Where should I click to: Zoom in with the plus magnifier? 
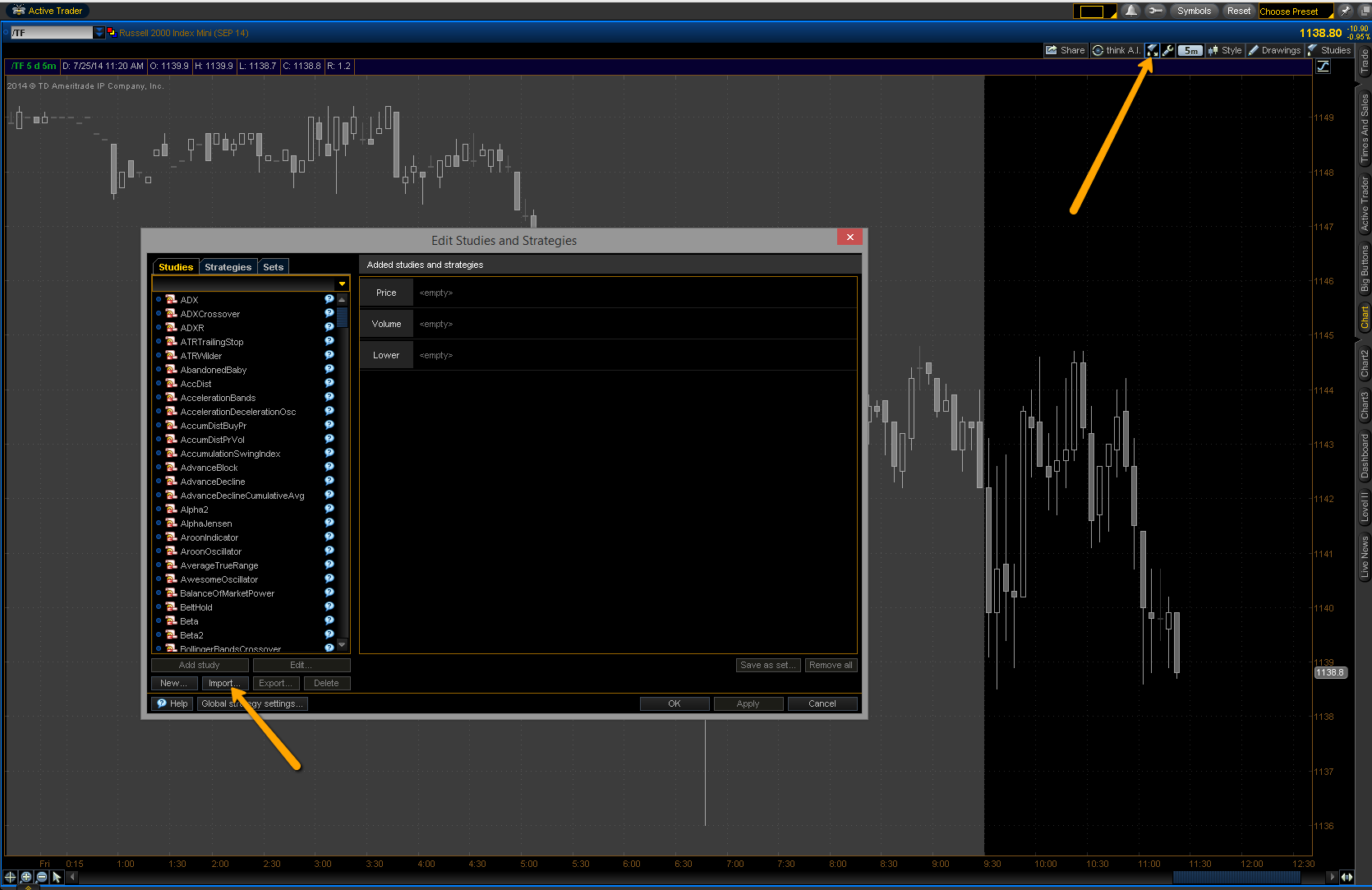26,877
